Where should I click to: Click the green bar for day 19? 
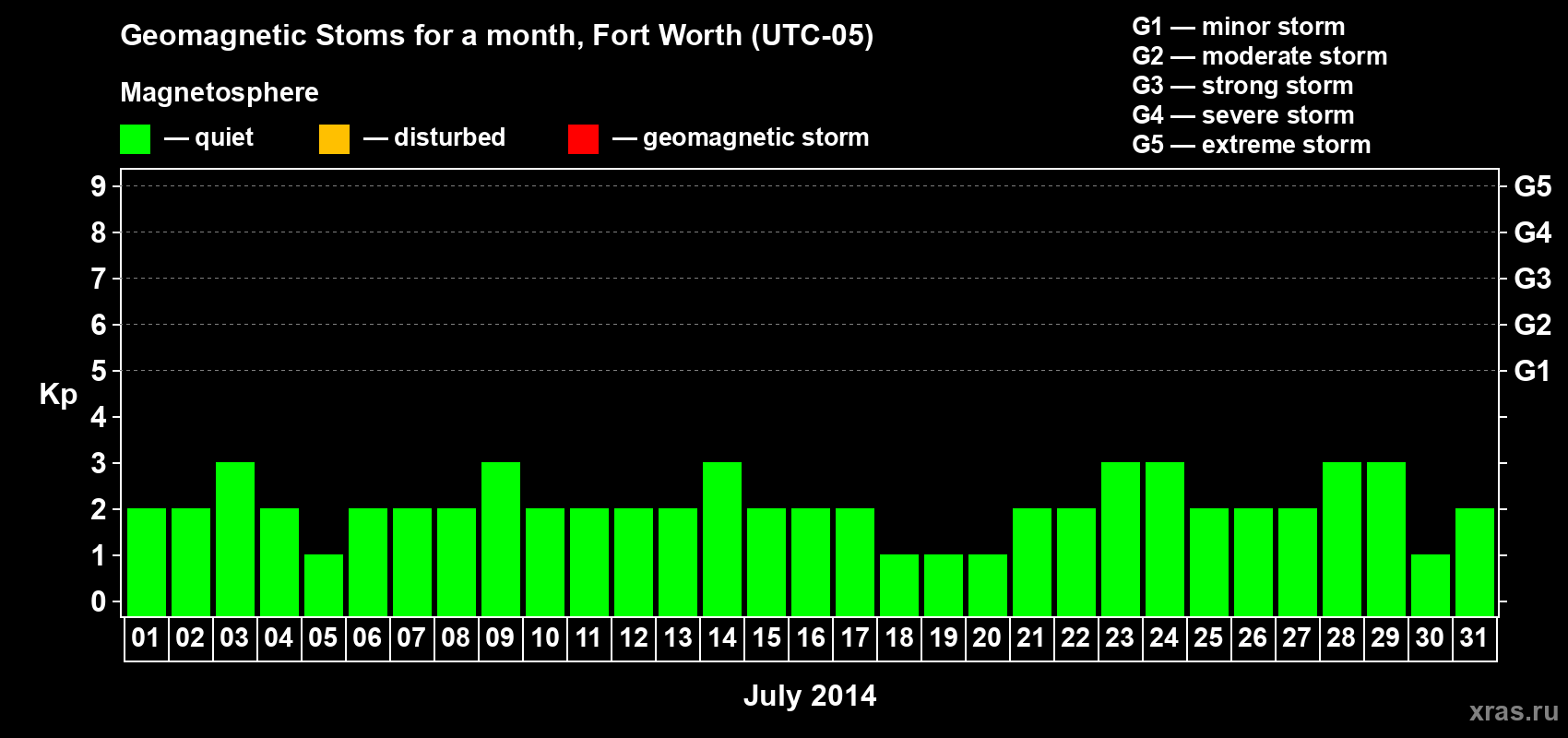tap(944, 585)
